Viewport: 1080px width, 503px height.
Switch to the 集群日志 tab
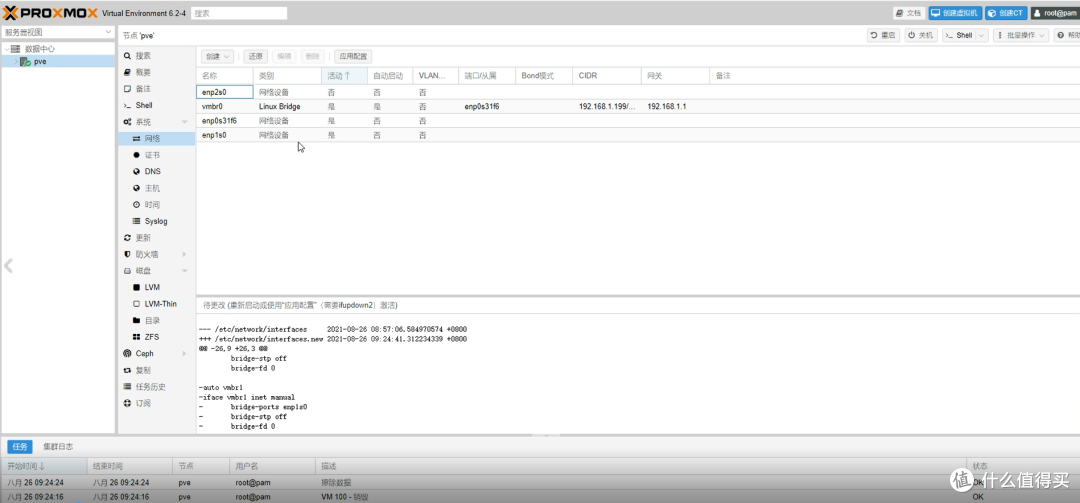point(58,446)
